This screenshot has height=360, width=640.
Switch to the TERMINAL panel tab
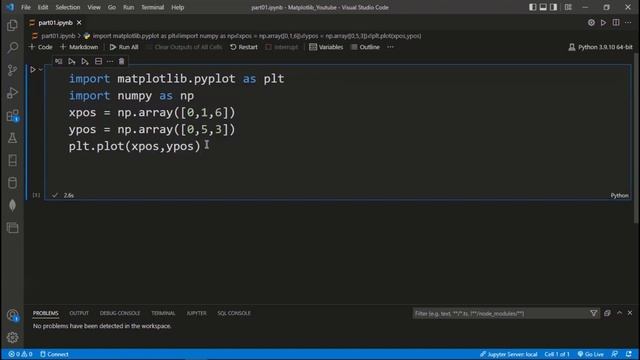click(x=163, y=313)
